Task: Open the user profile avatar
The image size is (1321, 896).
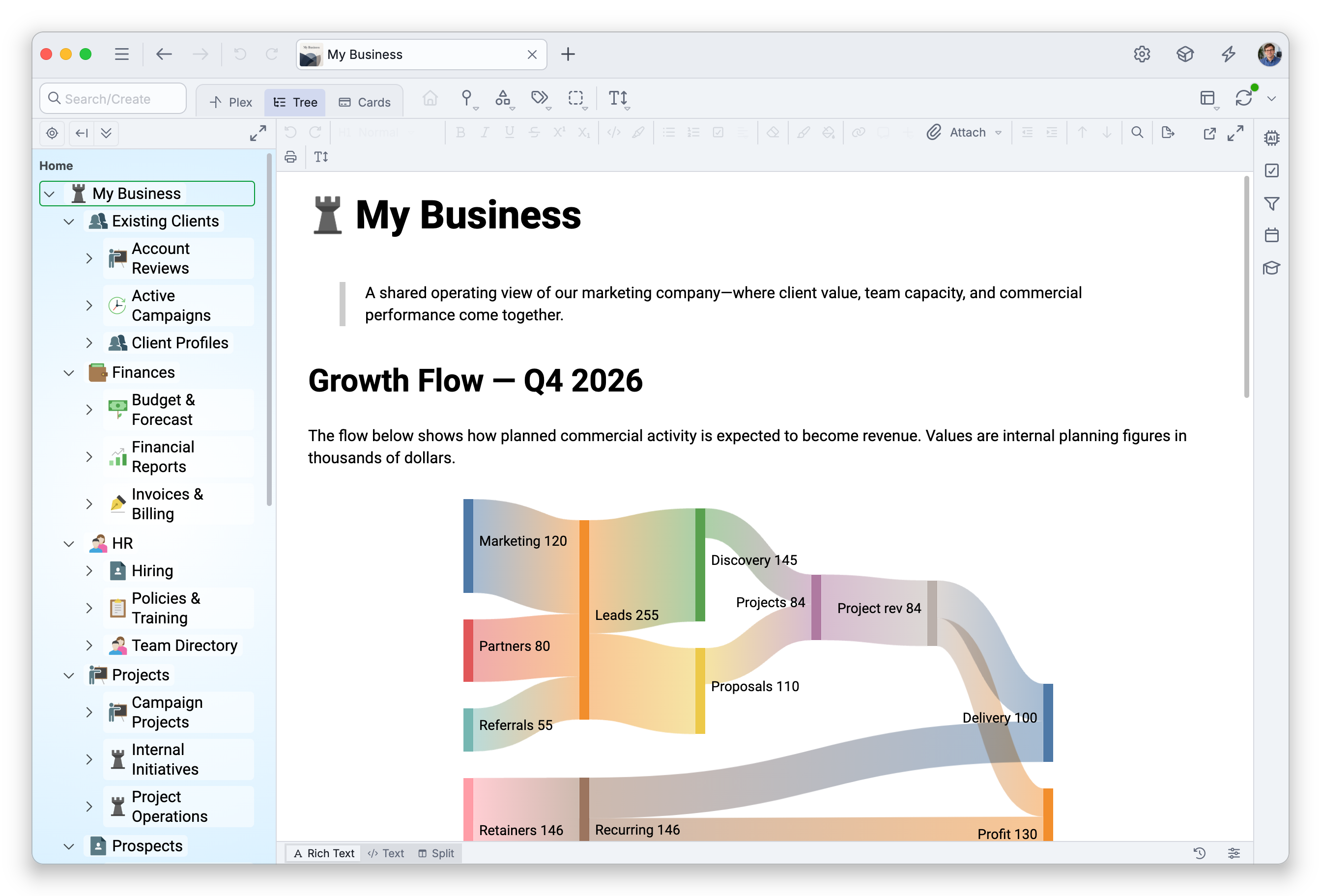Action: pos(1269,54)
